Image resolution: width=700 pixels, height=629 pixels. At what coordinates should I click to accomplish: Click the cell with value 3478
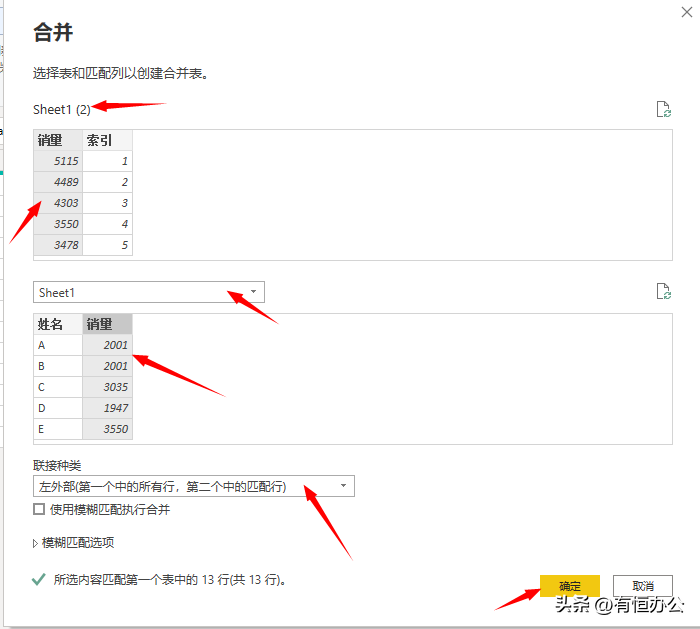(x=58, y=245)
